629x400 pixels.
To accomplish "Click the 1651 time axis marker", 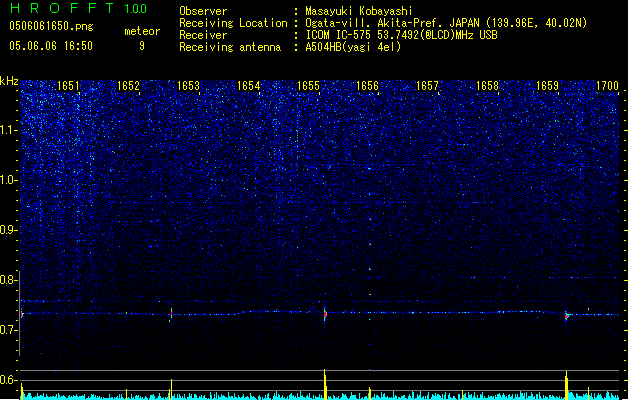I will pos(69,86).
